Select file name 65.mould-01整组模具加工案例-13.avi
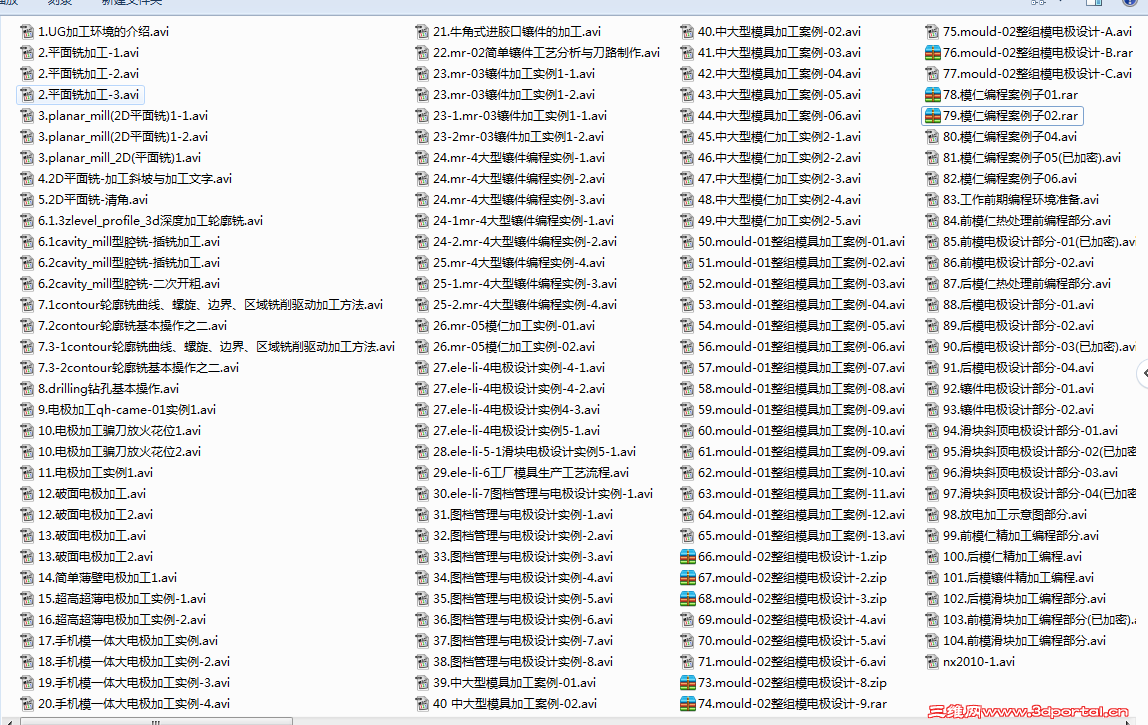1148x725 pixels. 801,535
